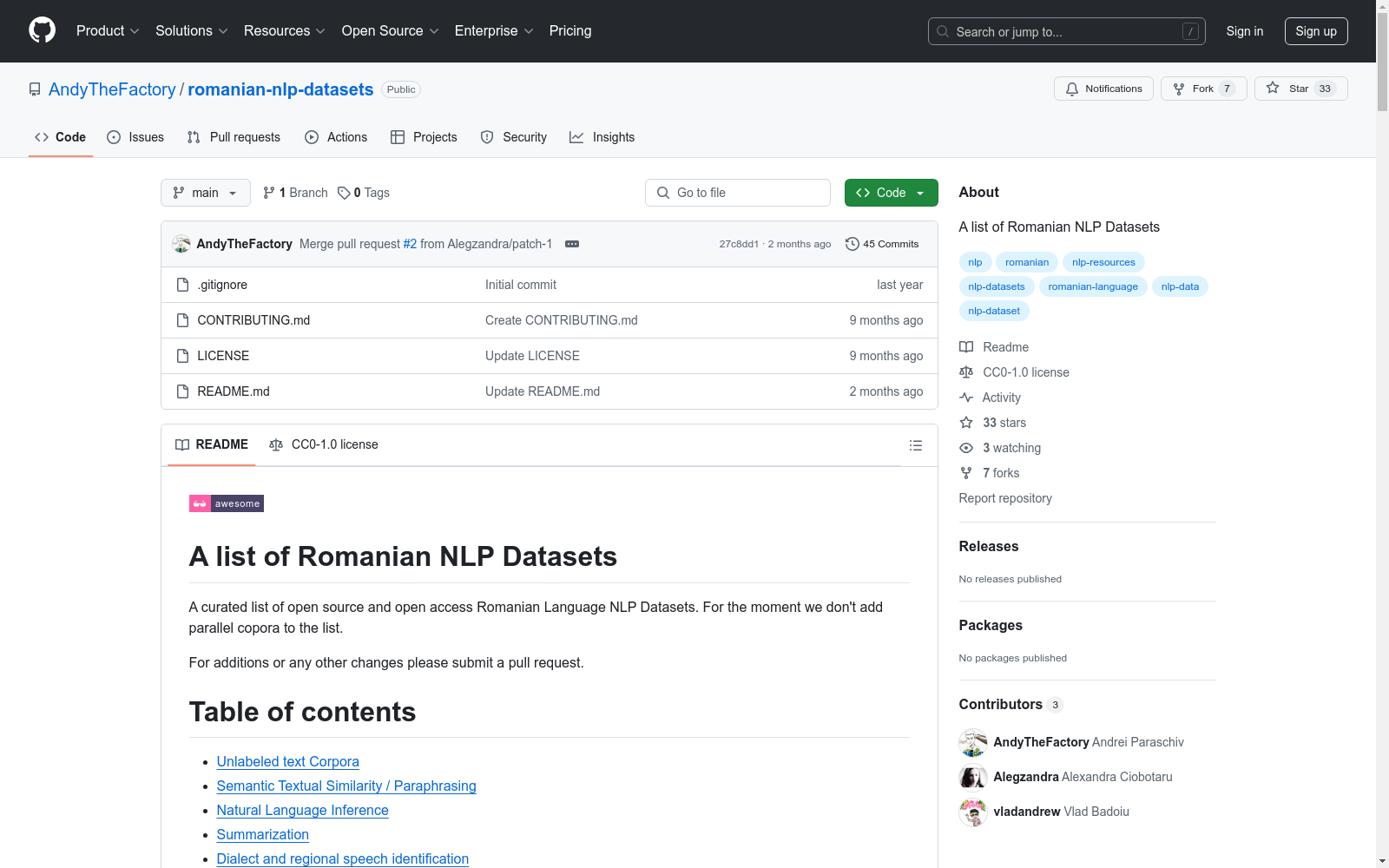Image resolution: width=1389 pixels, height=868 pixels.
Task: Click the vladandrew contributor avatar
Action: pyautogui.click(x=973, y=812)
